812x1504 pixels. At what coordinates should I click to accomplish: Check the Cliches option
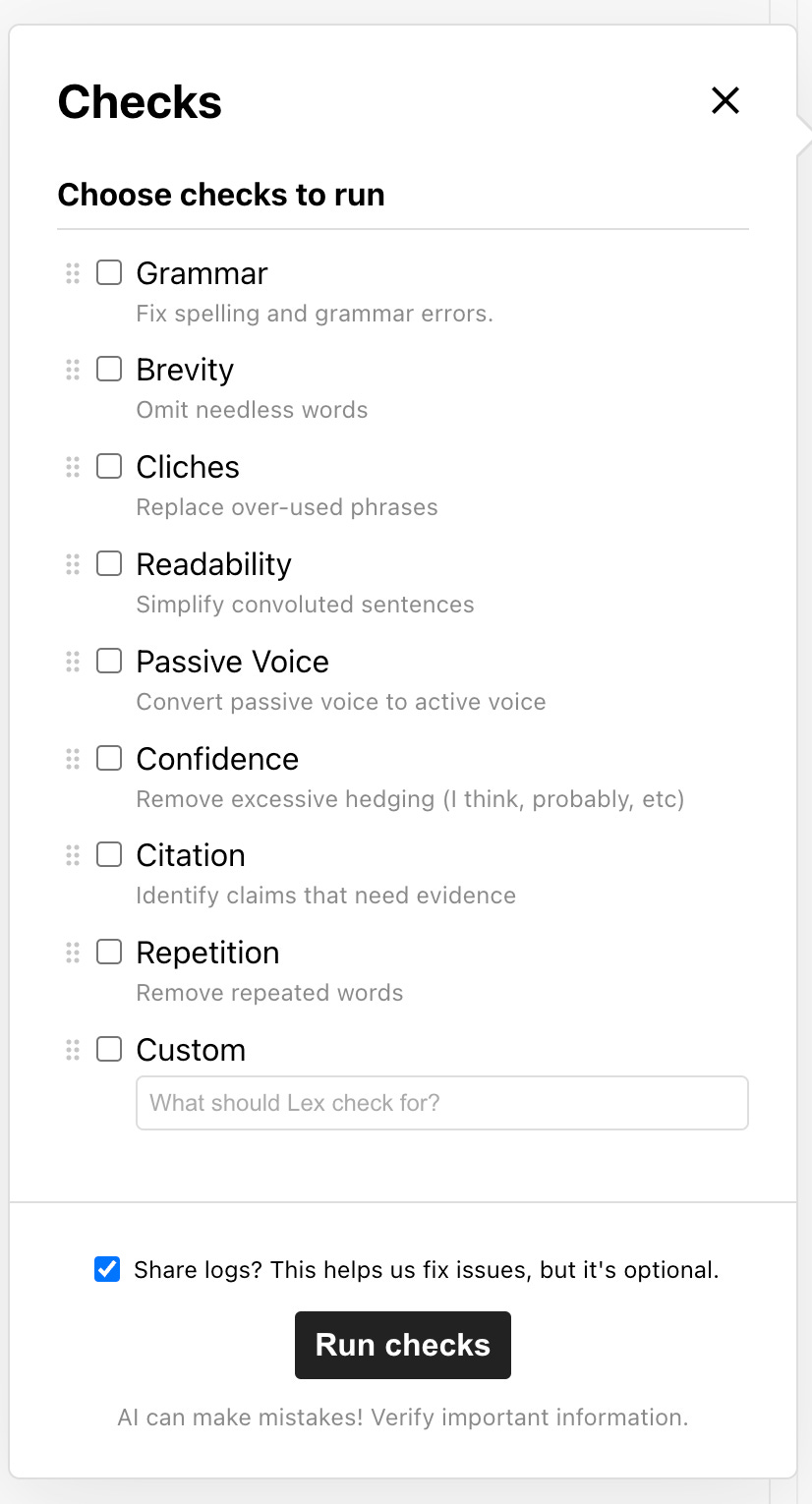(108, 467)
